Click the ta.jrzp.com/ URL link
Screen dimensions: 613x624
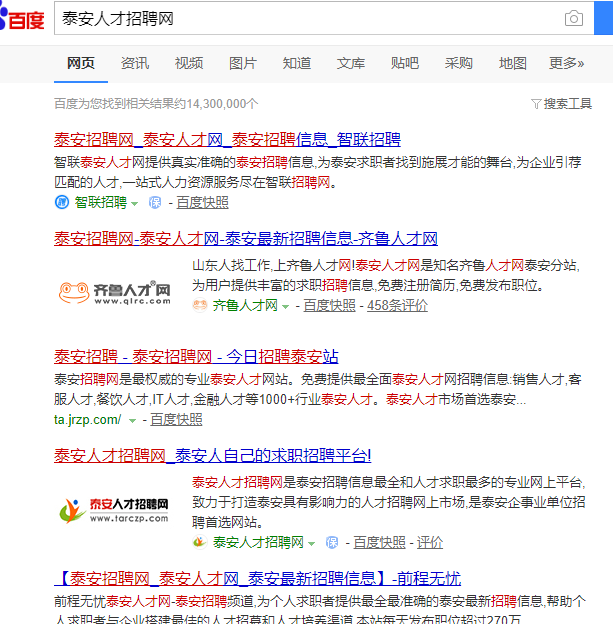pyautogui.click(x=88, y=419)
